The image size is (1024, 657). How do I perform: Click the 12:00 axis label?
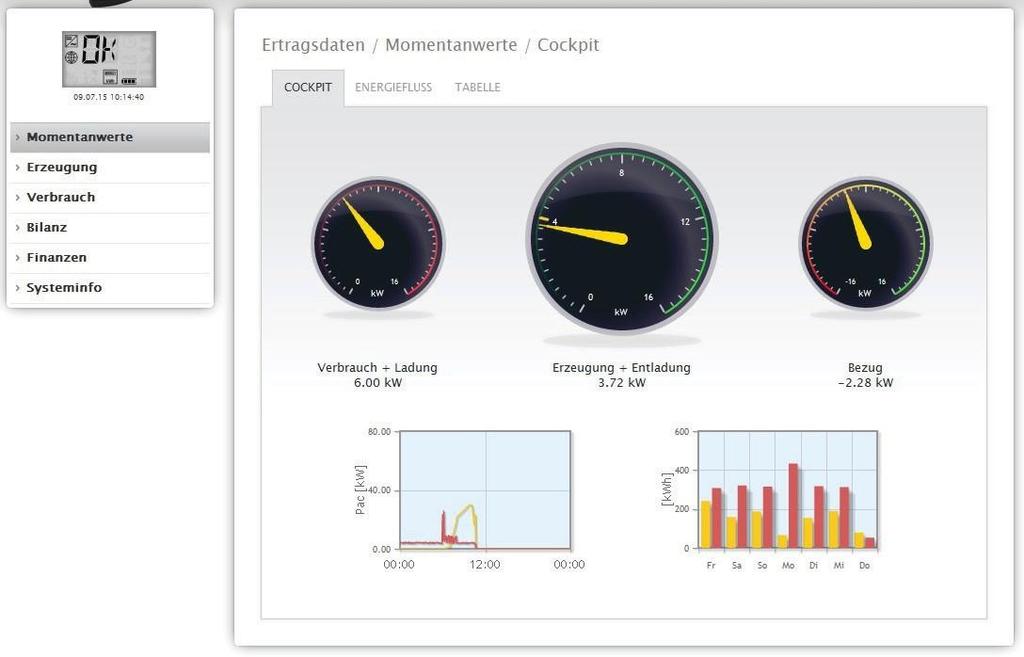pyautogui.click(x=485, y=564)
